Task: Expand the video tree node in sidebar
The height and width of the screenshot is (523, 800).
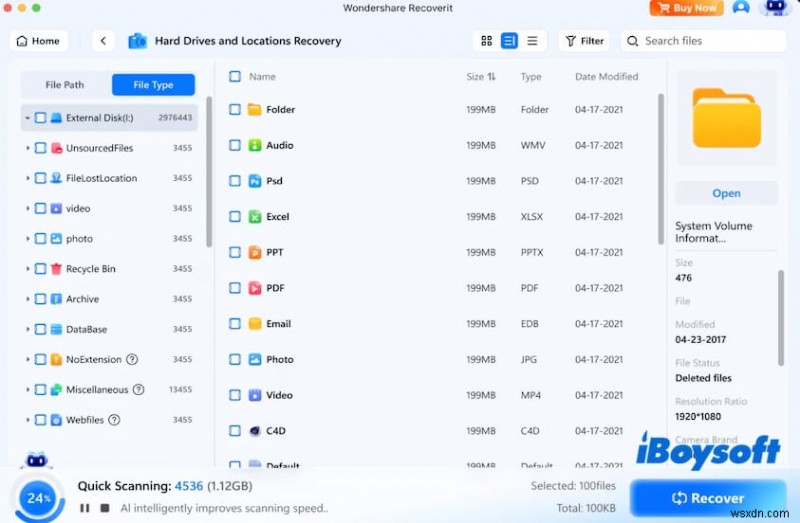Action: [x=27, y=208]
